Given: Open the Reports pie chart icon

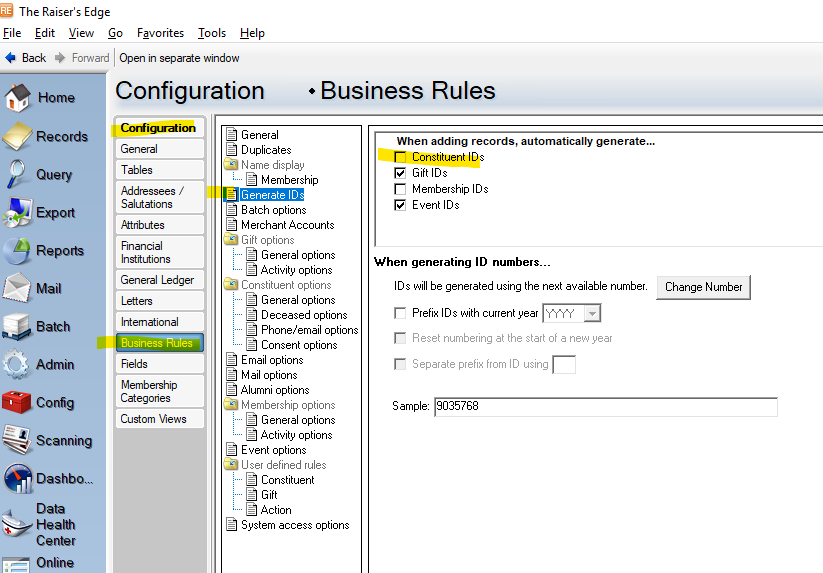Looking at the screenshot, I should [17, 251].
